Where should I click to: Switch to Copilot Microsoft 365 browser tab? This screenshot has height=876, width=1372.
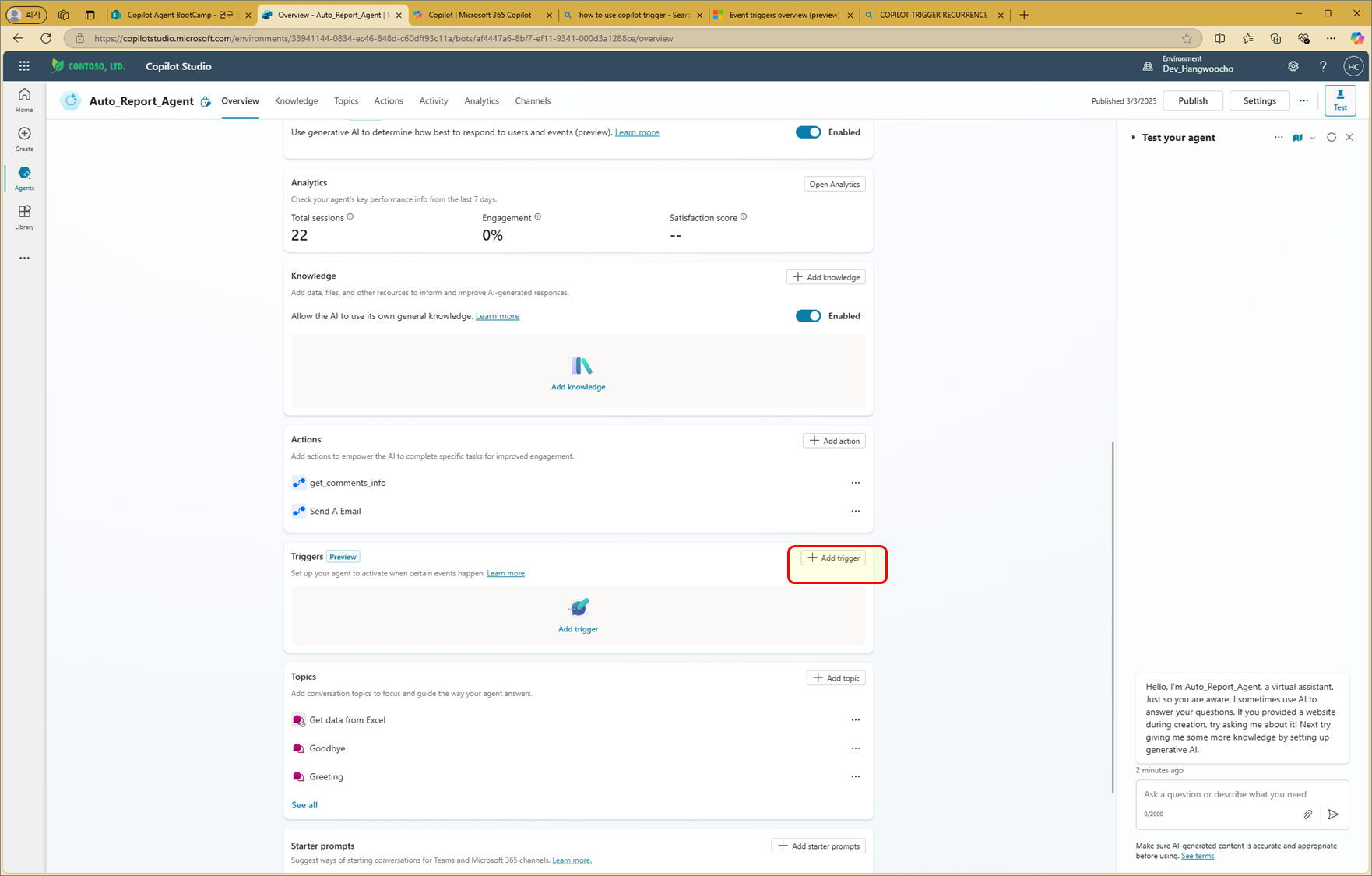click(x=481, y=15)
